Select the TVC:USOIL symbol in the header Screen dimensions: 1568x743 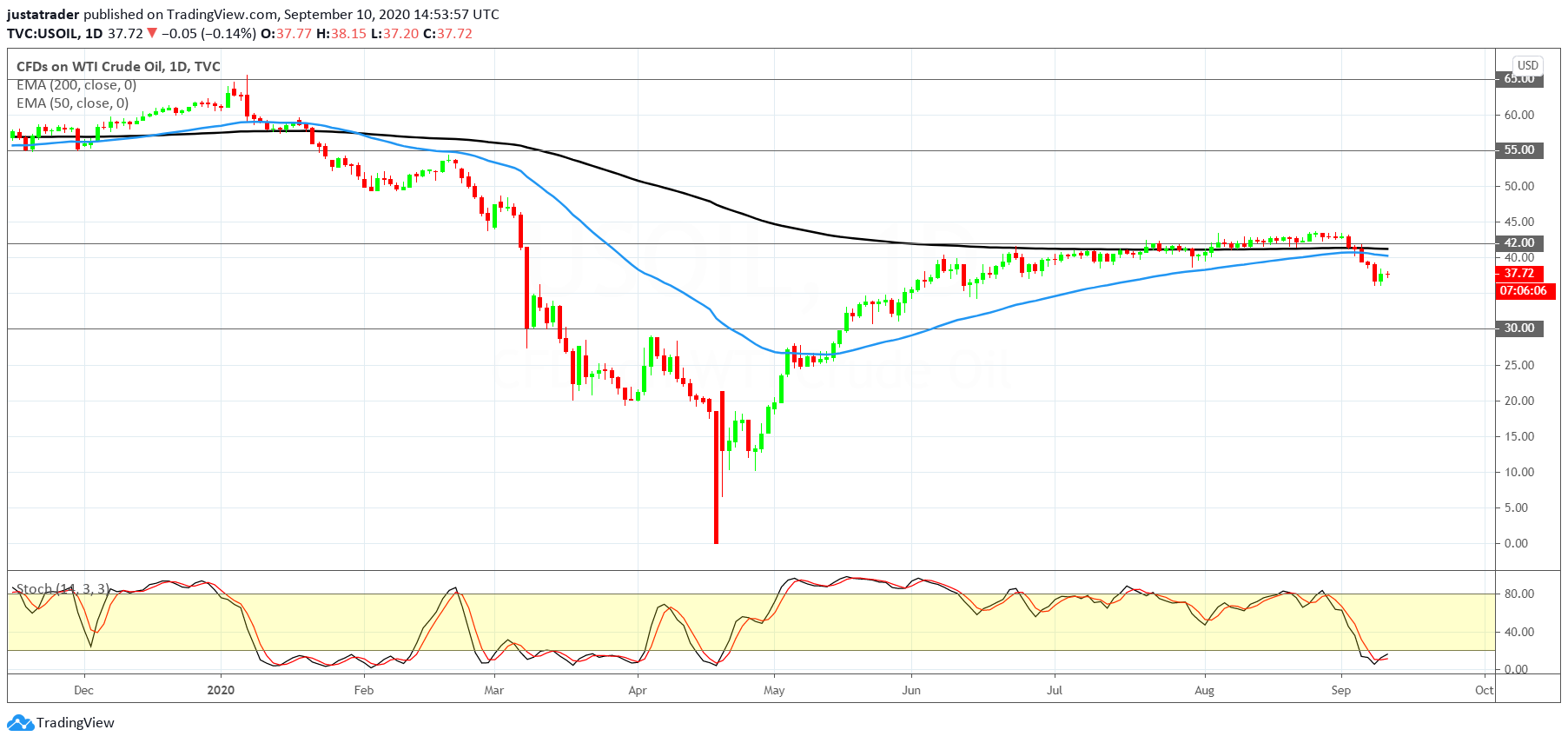coord(43,34)
